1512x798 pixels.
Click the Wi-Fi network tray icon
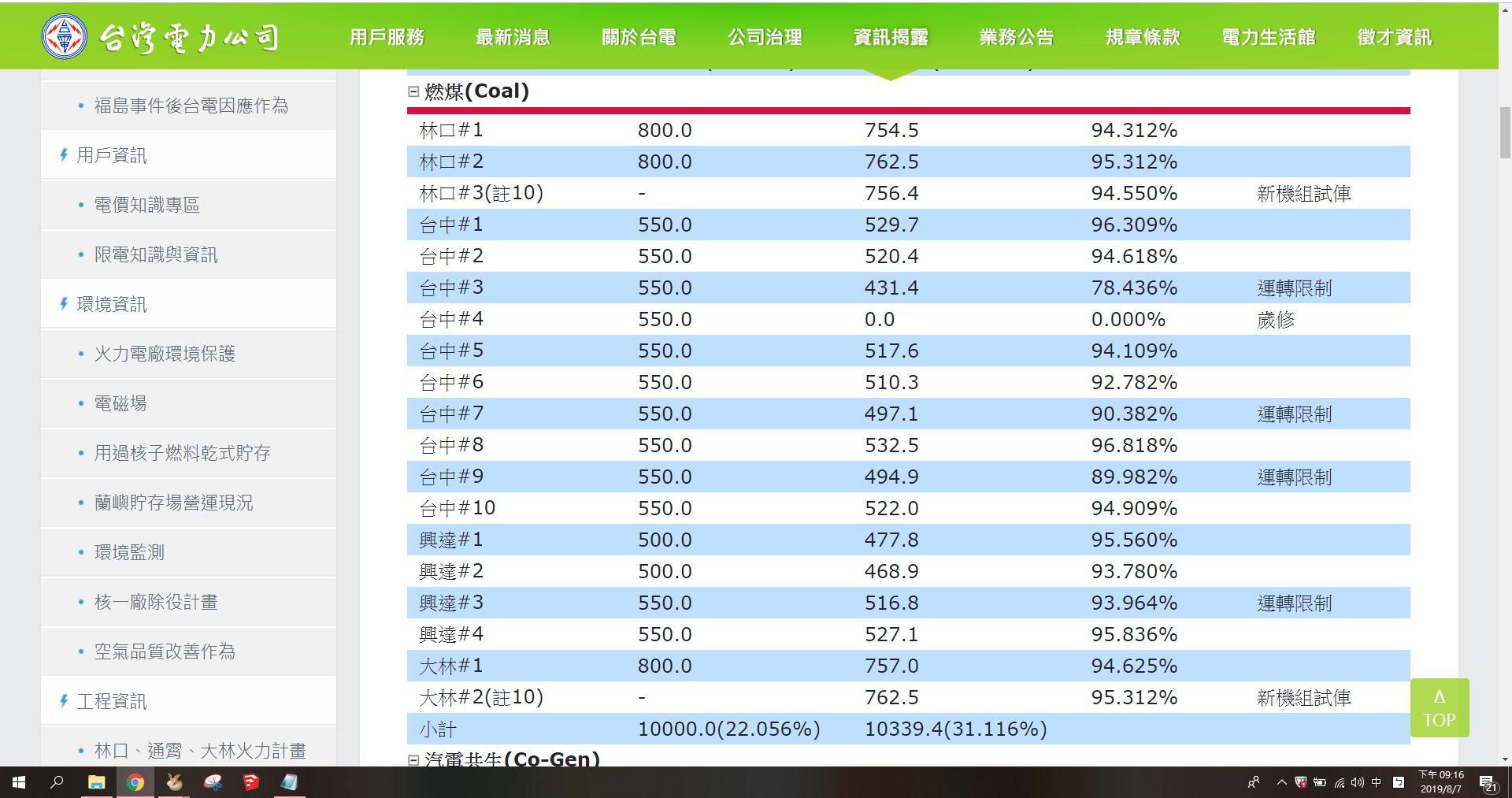1340,782
